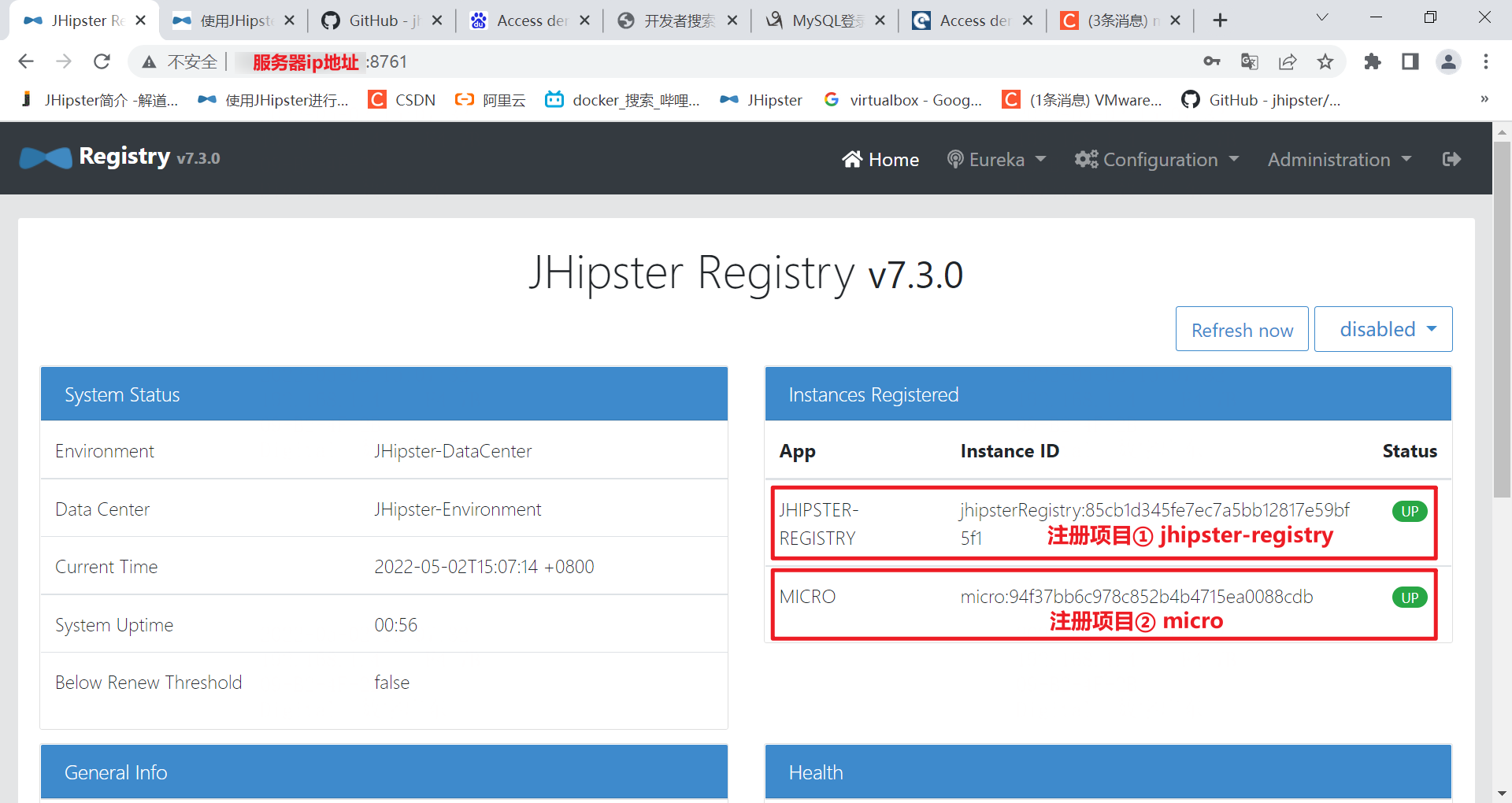Viewport: 1512px width, 803px height.
Task: Click the vertical scrollbar thumb
Action: [1502, 319]
